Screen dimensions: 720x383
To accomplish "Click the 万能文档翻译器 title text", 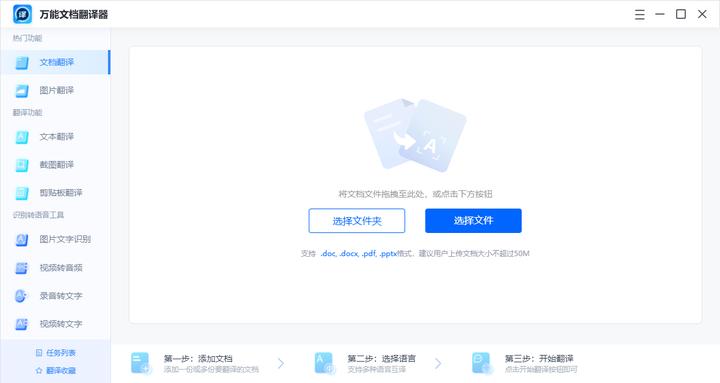I will click(x=74, y=15).
